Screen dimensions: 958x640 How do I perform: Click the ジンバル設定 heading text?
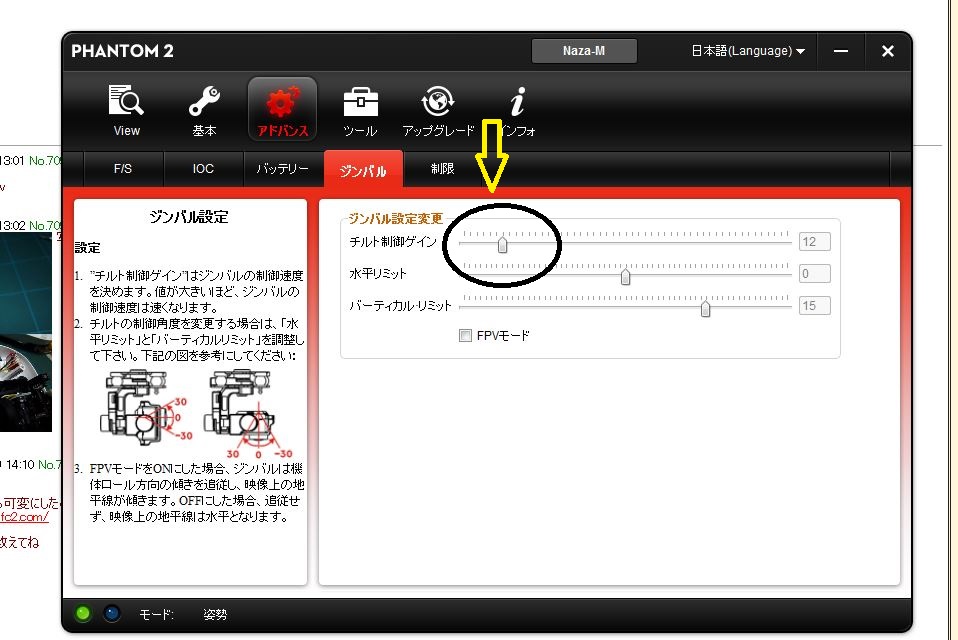tap(189, 217)
